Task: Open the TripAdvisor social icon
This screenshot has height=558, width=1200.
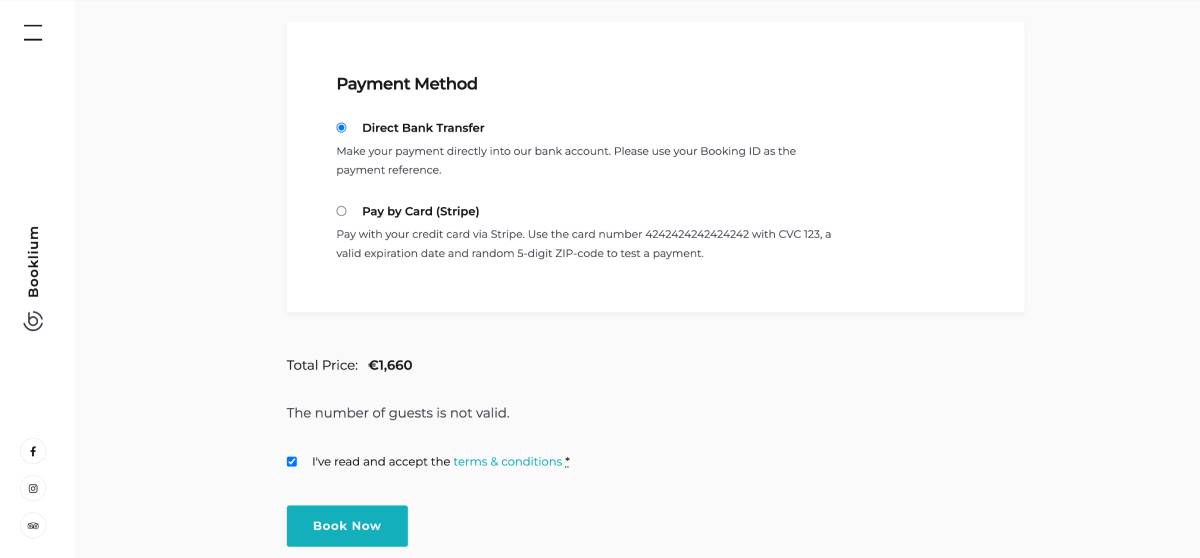Action: point(33,526)
